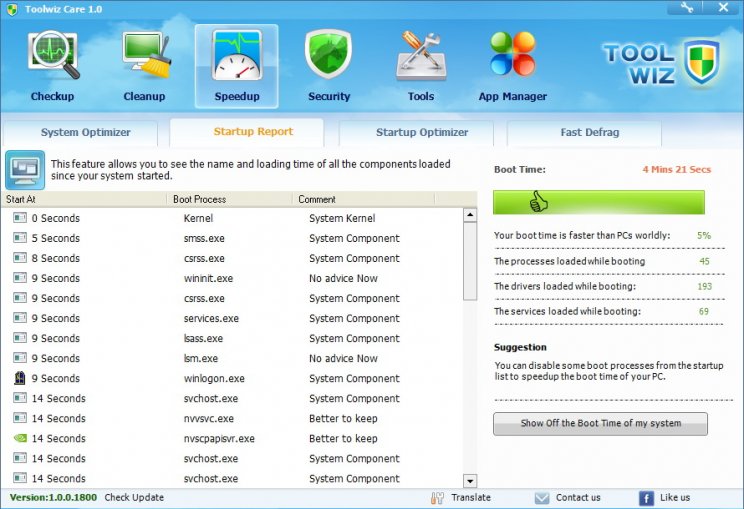Click the Check Update link
The width and height of the screenshot is (744, 509).
(x=134, y=497)
